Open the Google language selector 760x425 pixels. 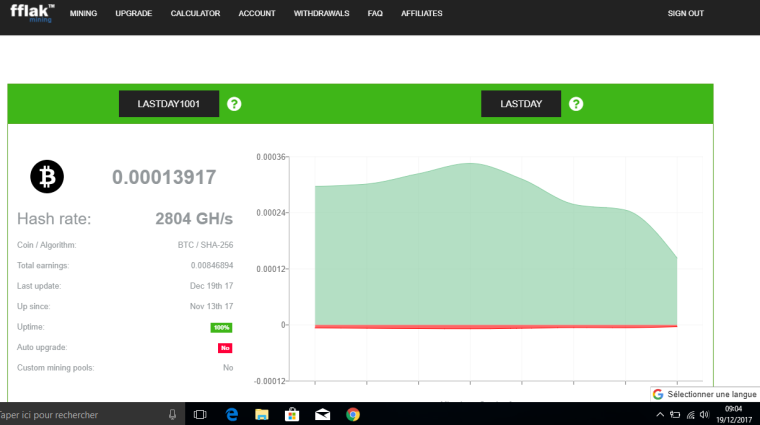click(x=705, y=394)
